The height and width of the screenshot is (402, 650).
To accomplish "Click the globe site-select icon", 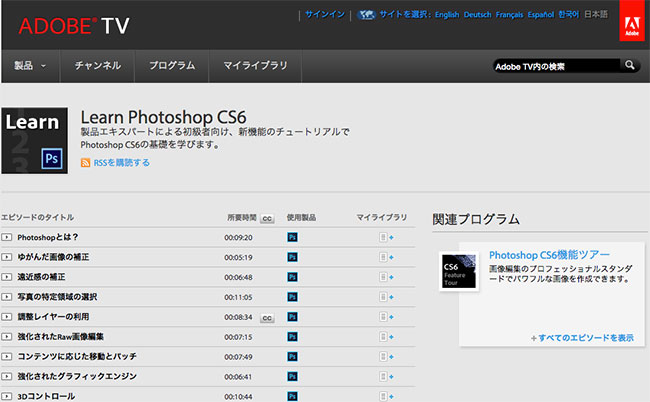I will 366,15.
